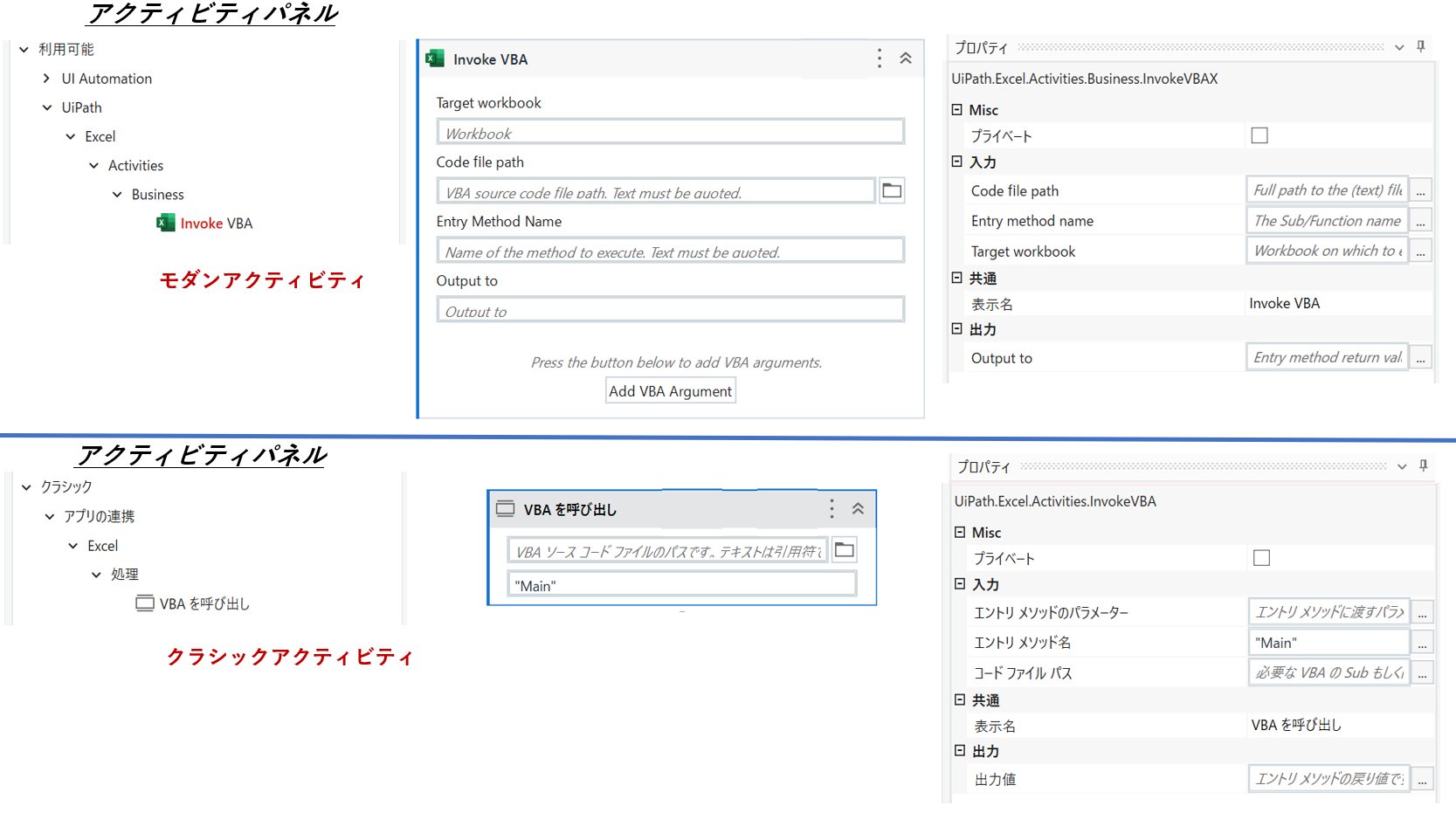The height and width of the screenshot is (813, 1456).
Task: Collapse the Misc section in the InvokeVBA properties
Action: coord(960,532)
